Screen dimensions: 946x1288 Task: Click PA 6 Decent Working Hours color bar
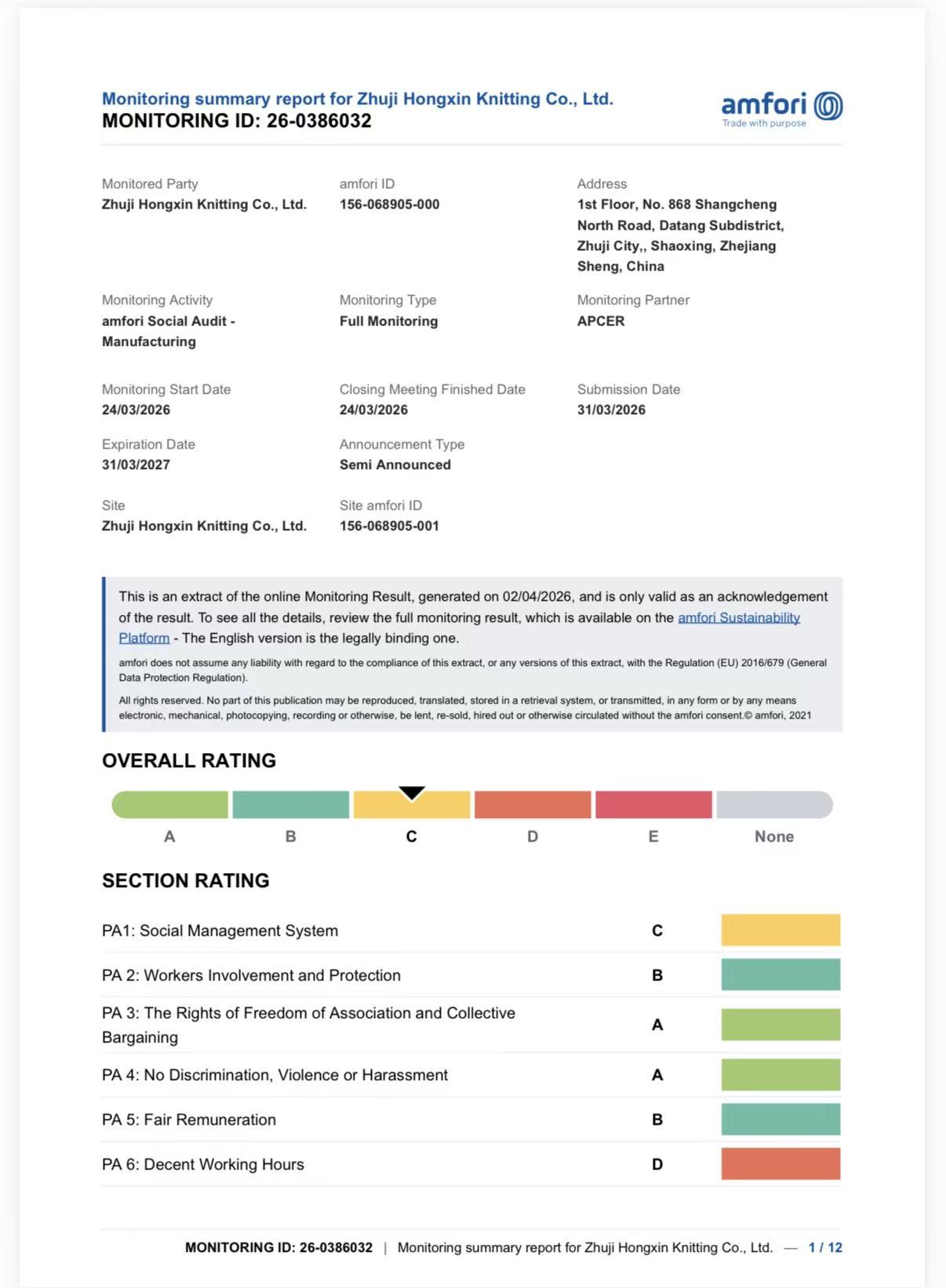click(x=780, y=1164)
